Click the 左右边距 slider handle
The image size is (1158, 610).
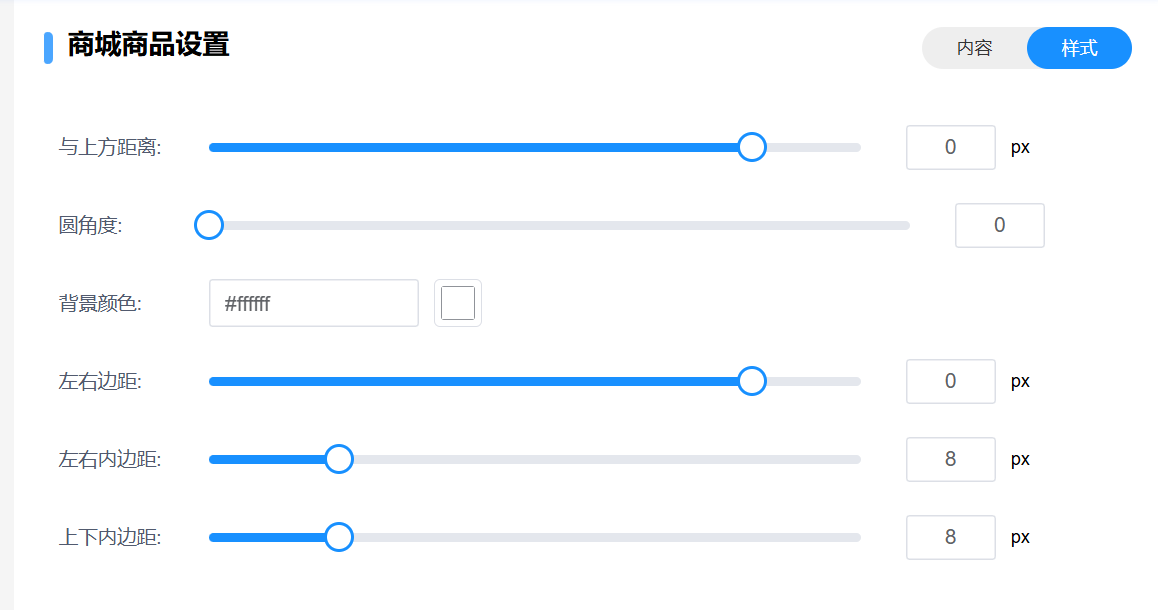[x=752, y=381]
